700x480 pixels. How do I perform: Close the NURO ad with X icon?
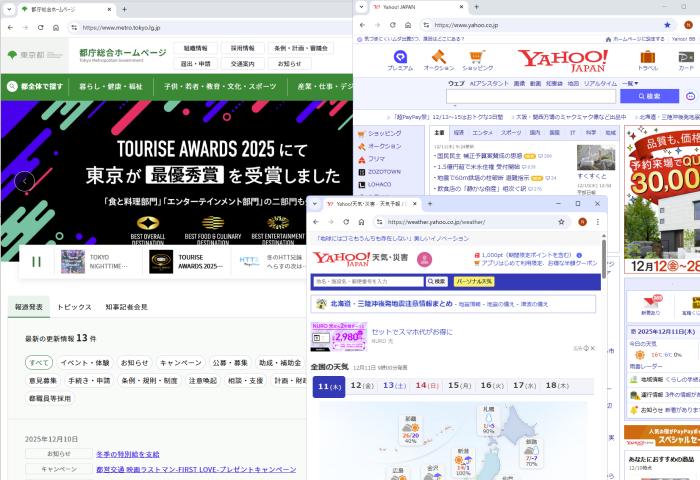tap(593, 348)
